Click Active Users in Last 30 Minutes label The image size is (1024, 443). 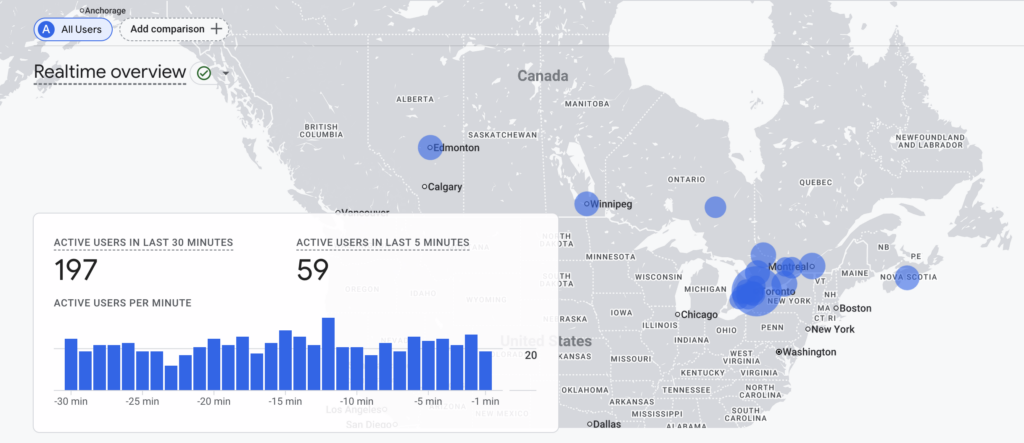tap(143, 242)
